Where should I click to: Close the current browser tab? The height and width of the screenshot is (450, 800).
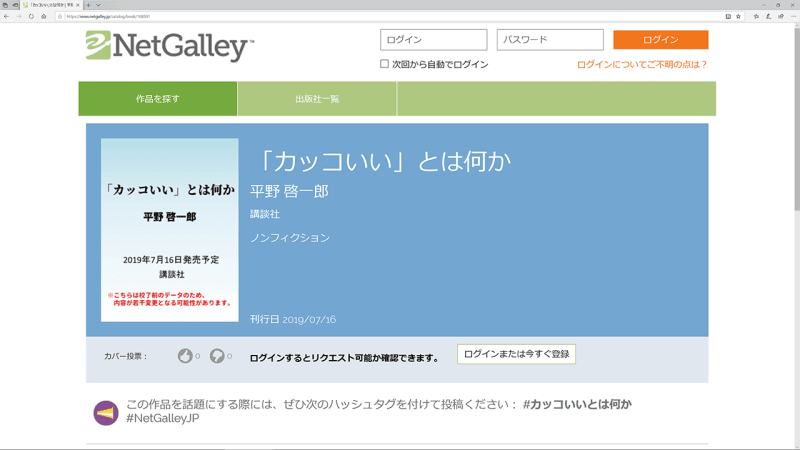[x=78, y=5]
